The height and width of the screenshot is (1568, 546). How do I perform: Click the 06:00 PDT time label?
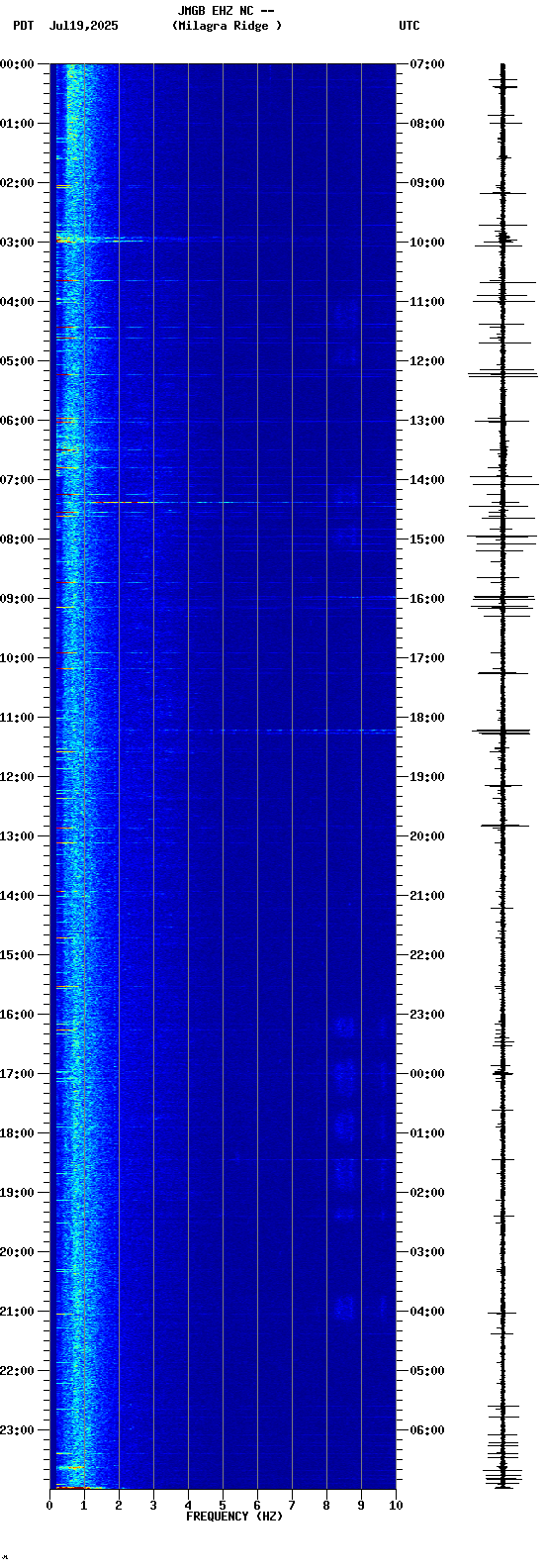[18, 421]
